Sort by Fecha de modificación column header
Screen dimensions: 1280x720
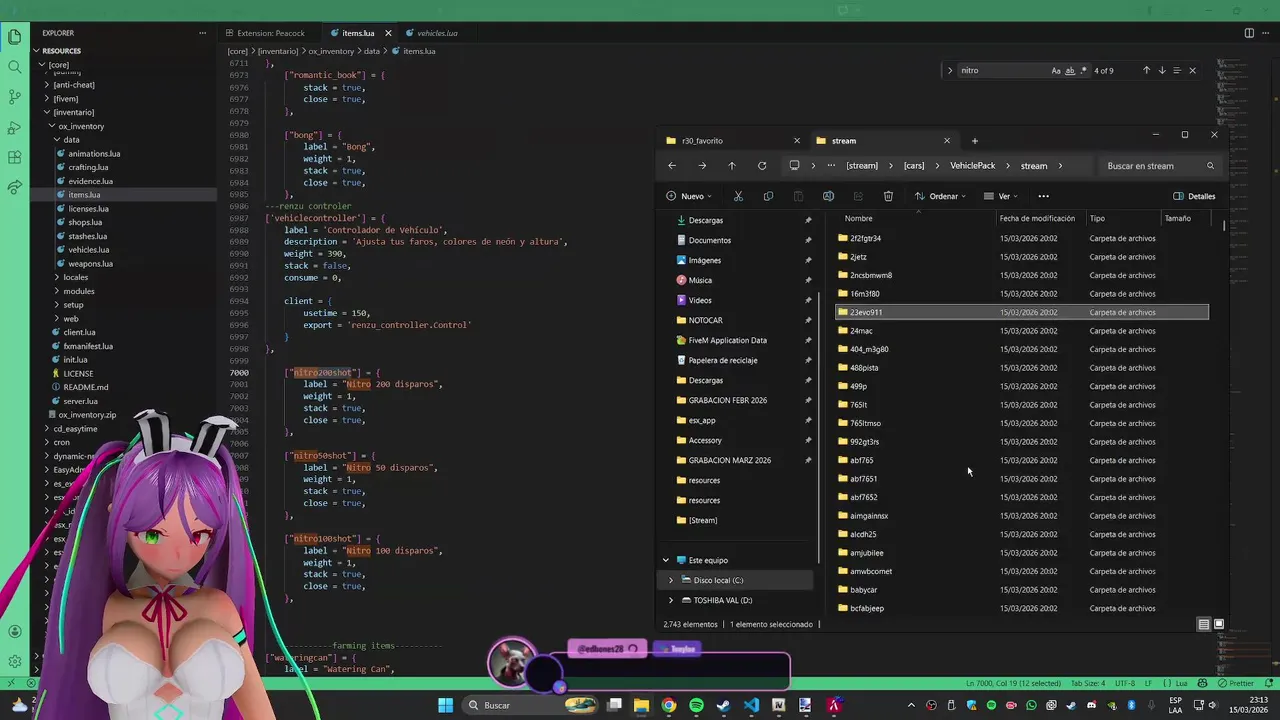(1037, 218)
